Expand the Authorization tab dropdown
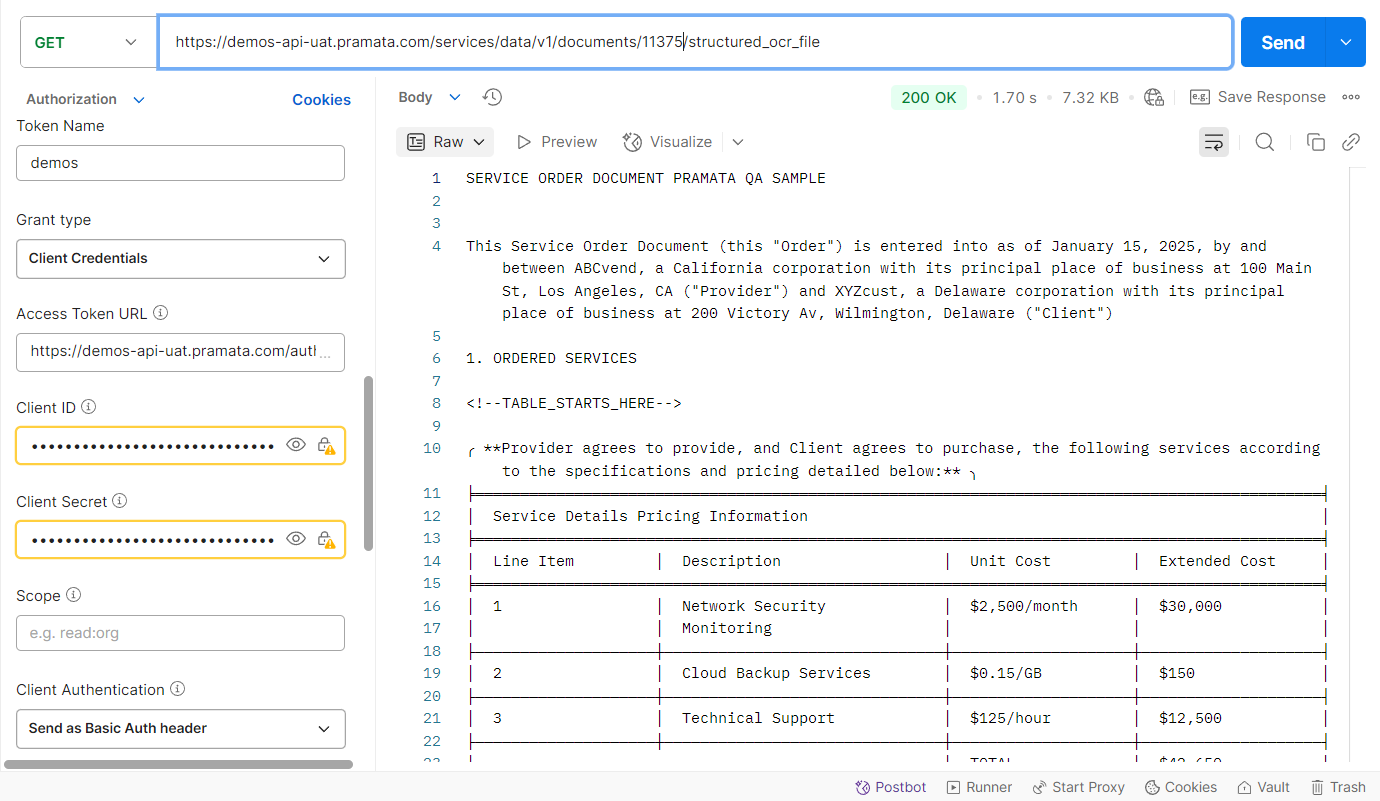This screenshot has width=1380, height=801. [139, 99]
